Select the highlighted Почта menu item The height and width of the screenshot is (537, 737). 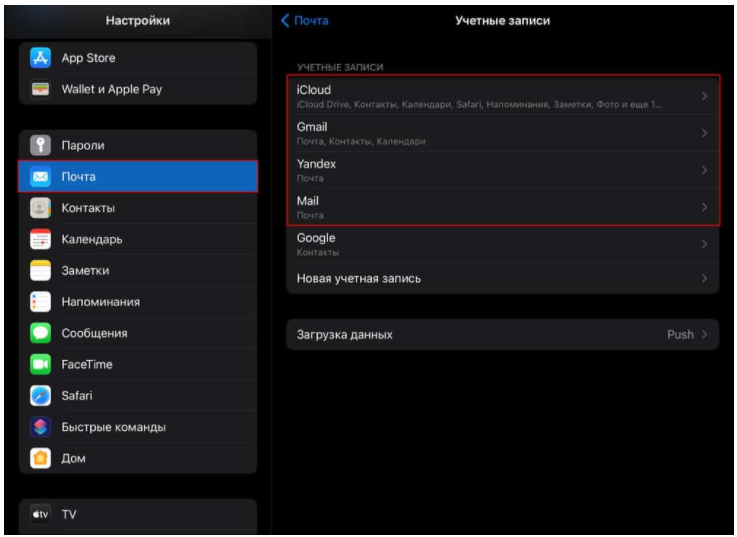pyautogui.click(x=138, y=177)
